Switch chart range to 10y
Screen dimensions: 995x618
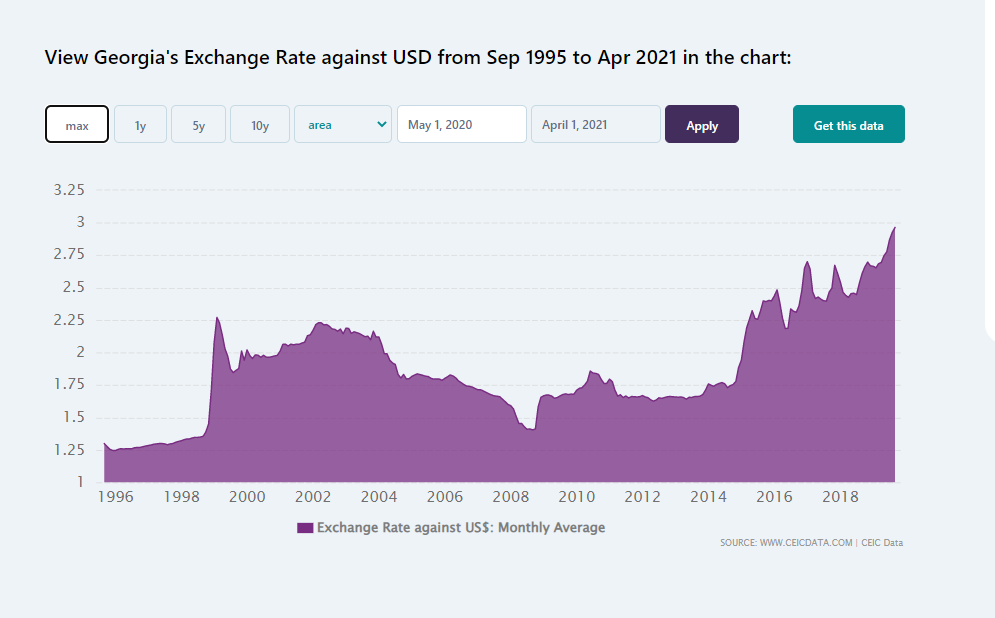(x=260, y=125)
